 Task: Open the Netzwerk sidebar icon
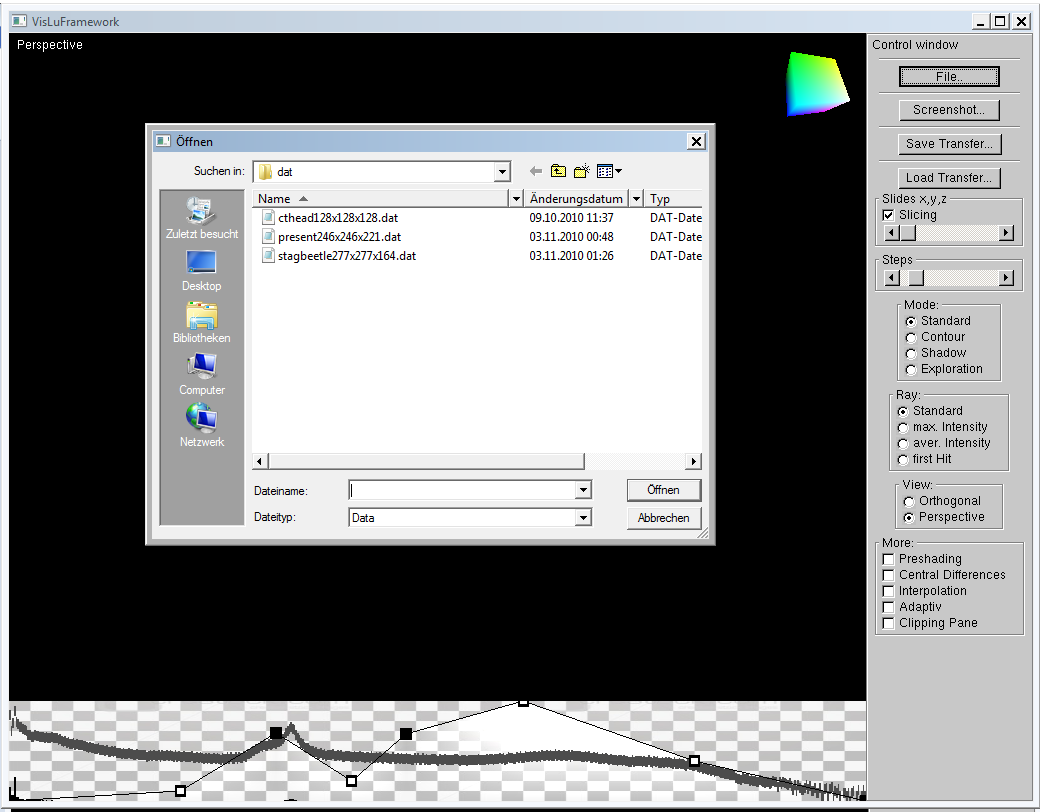click(x=200, y=419)
